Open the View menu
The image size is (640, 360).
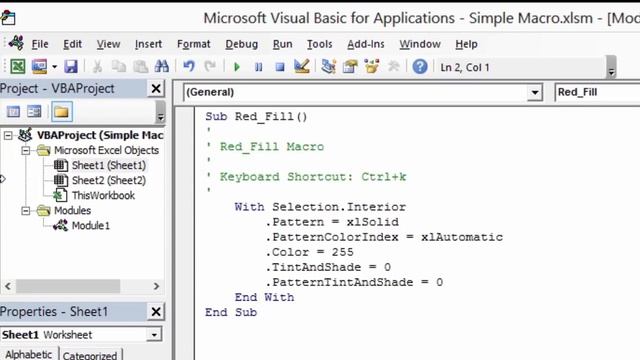108,44
